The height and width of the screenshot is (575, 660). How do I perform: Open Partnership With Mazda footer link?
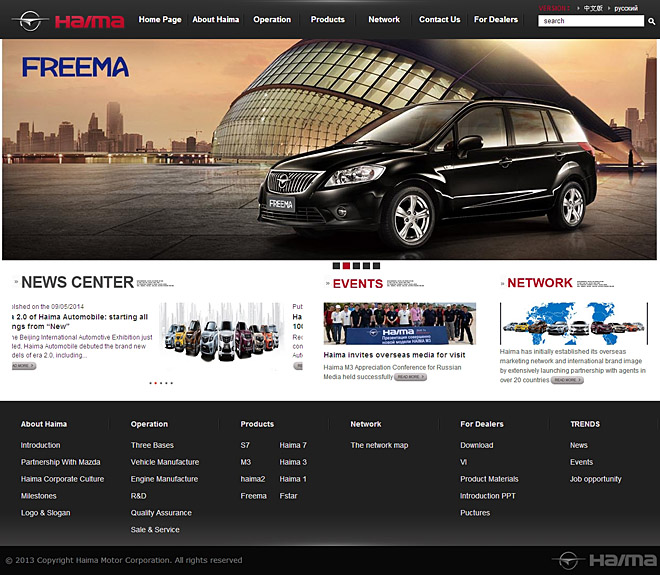(60, 462)
